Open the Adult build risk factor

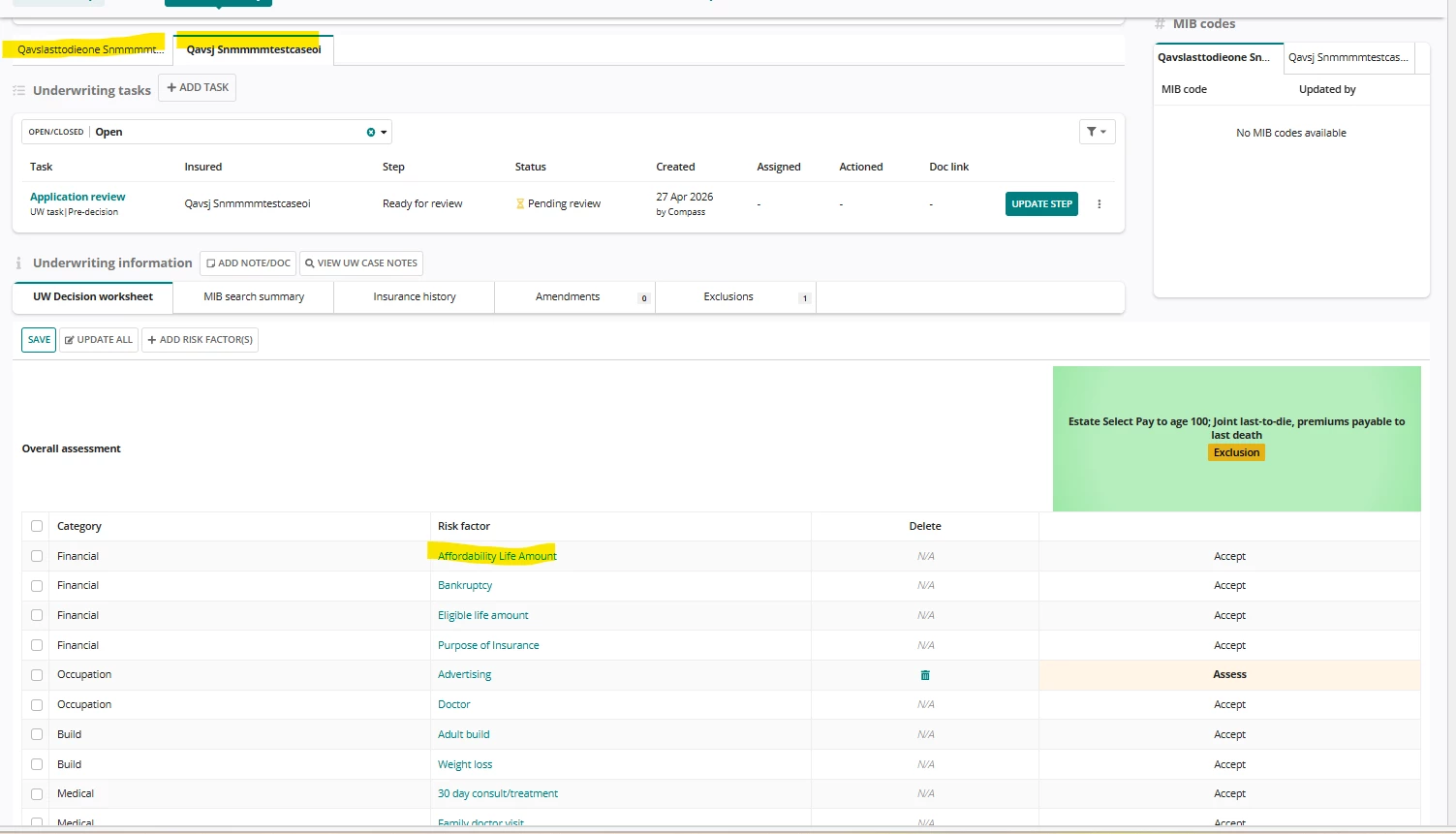[x=464, y=734]
